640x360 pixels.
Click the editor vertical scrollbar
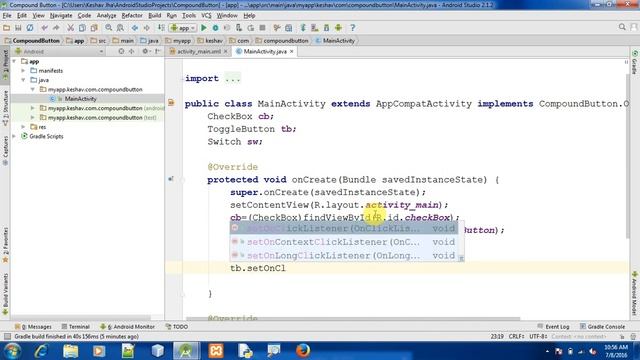(627, 156)
